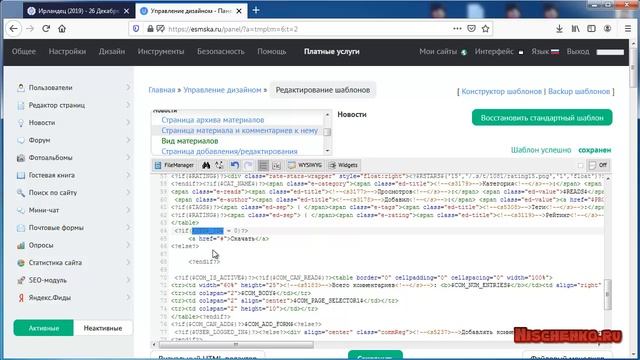Open the Дизайн menu
The width and height of the screenshot is (640, 360).
point(112,51)
